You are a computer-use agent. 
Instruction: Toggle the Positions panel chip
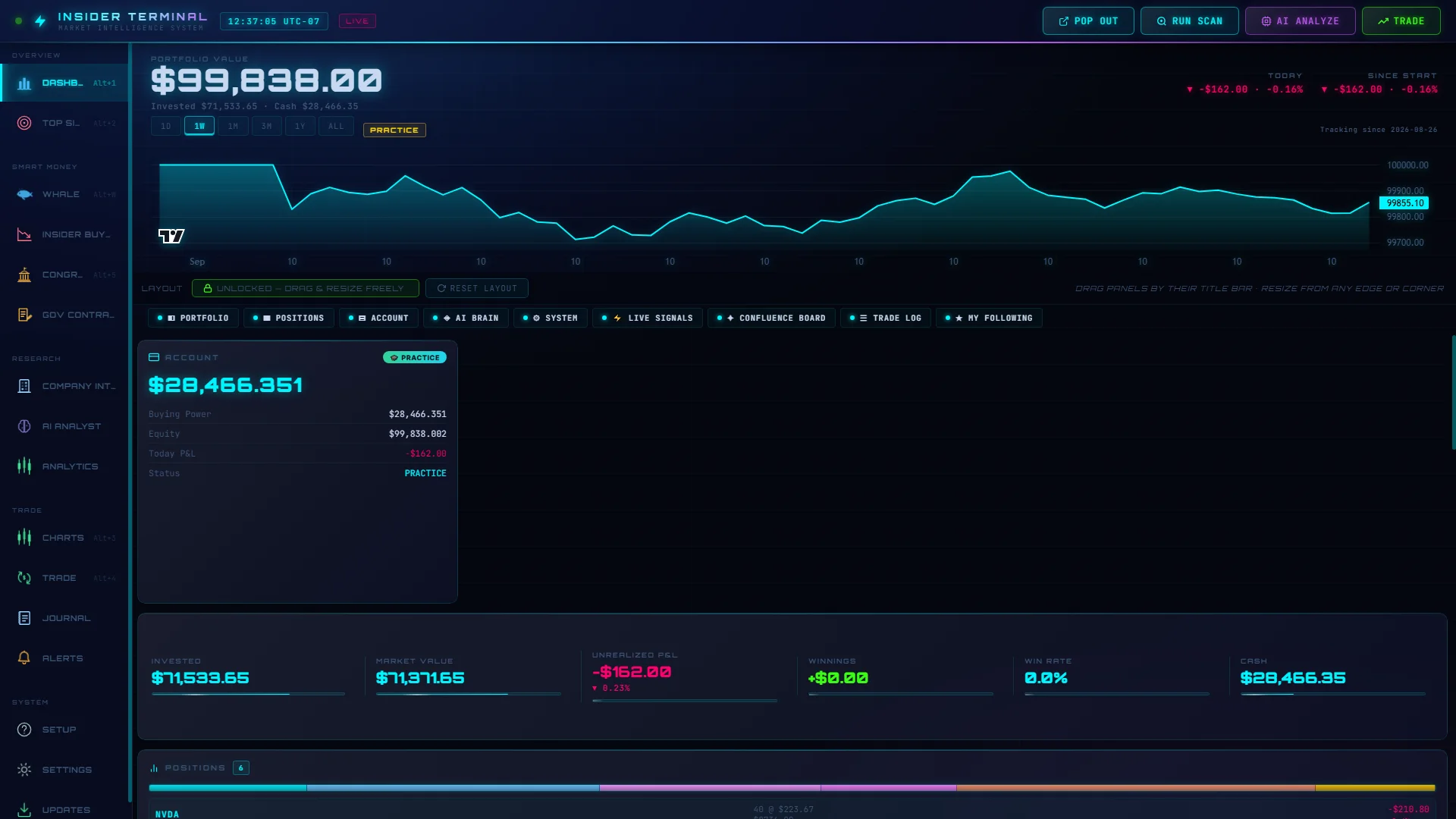click(289, 318)
